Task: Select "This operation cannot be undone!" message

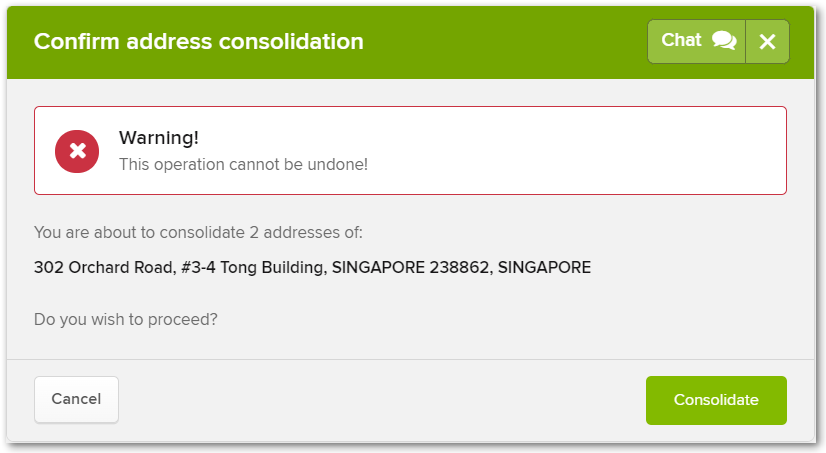Action: pyautogui.click(x=243, y=164)
